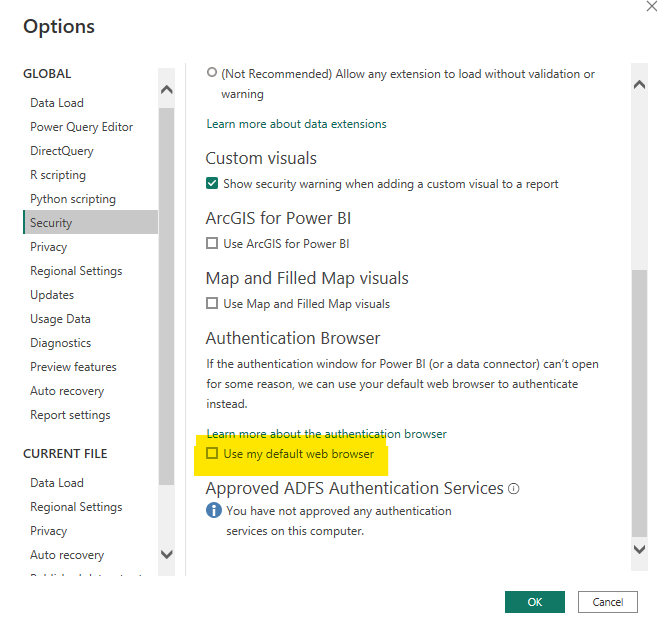657x629 pixels.
Task: Click the GLOBAL section header
Action: click(47, 74)
